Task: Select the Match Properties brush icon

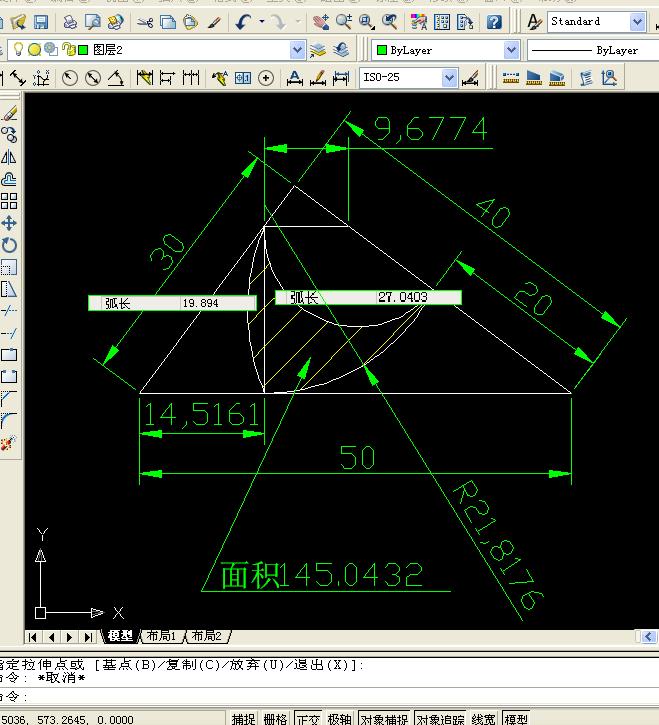Action: tap(214, 22)
